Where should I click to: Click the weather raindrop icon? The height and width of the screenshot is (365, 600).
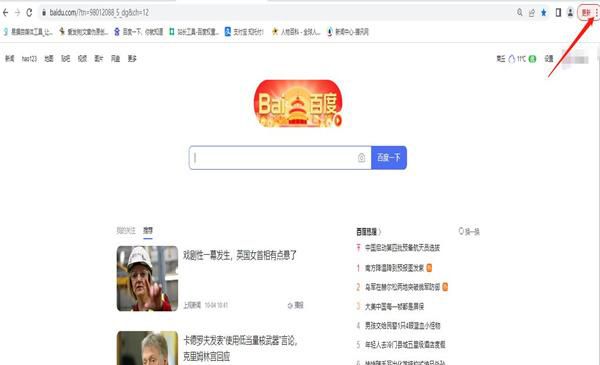(512, 59)
